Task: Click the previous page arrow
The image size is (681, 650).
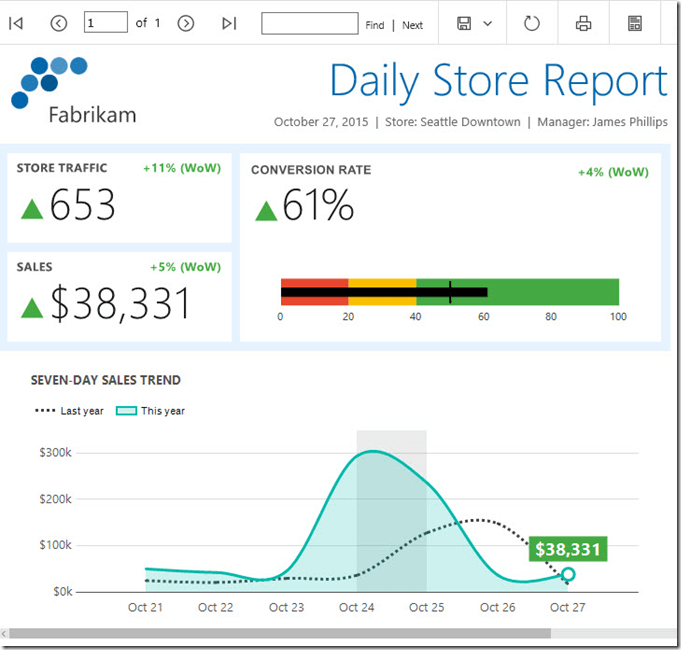Action: (x=58, y=23)
